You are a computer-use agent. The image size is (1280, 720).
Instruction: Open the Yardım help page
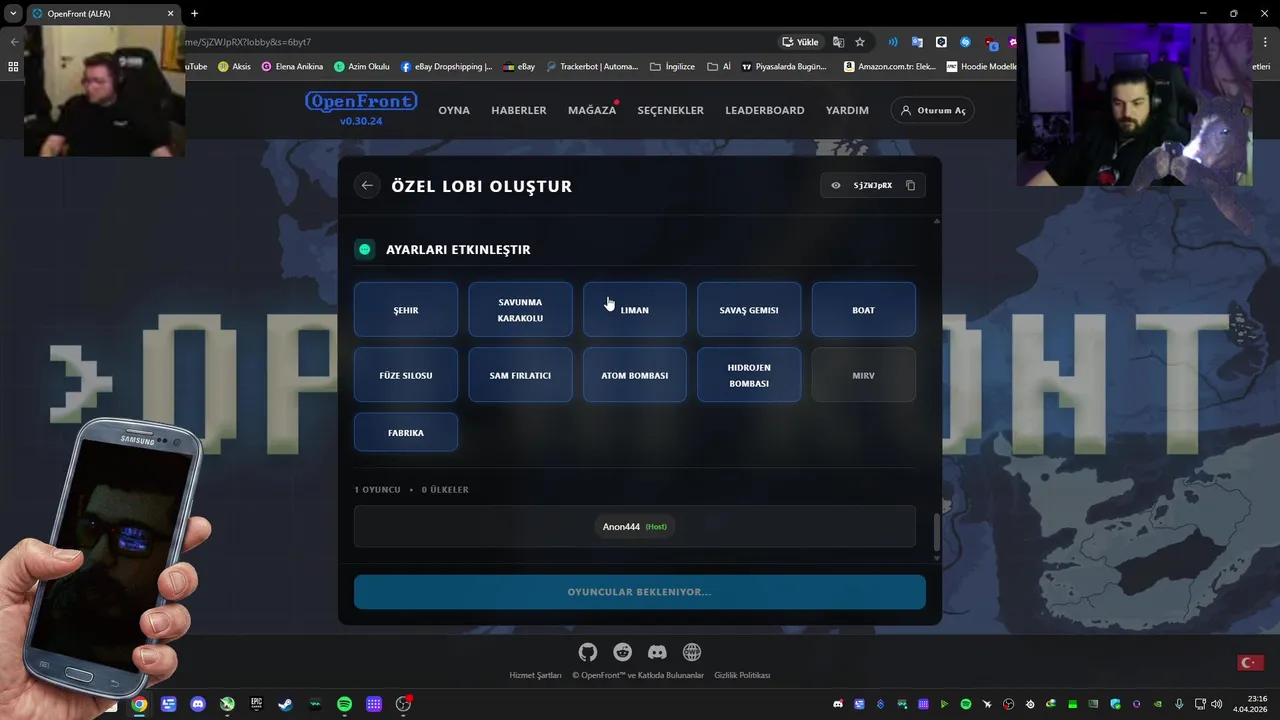coord(847,110)
